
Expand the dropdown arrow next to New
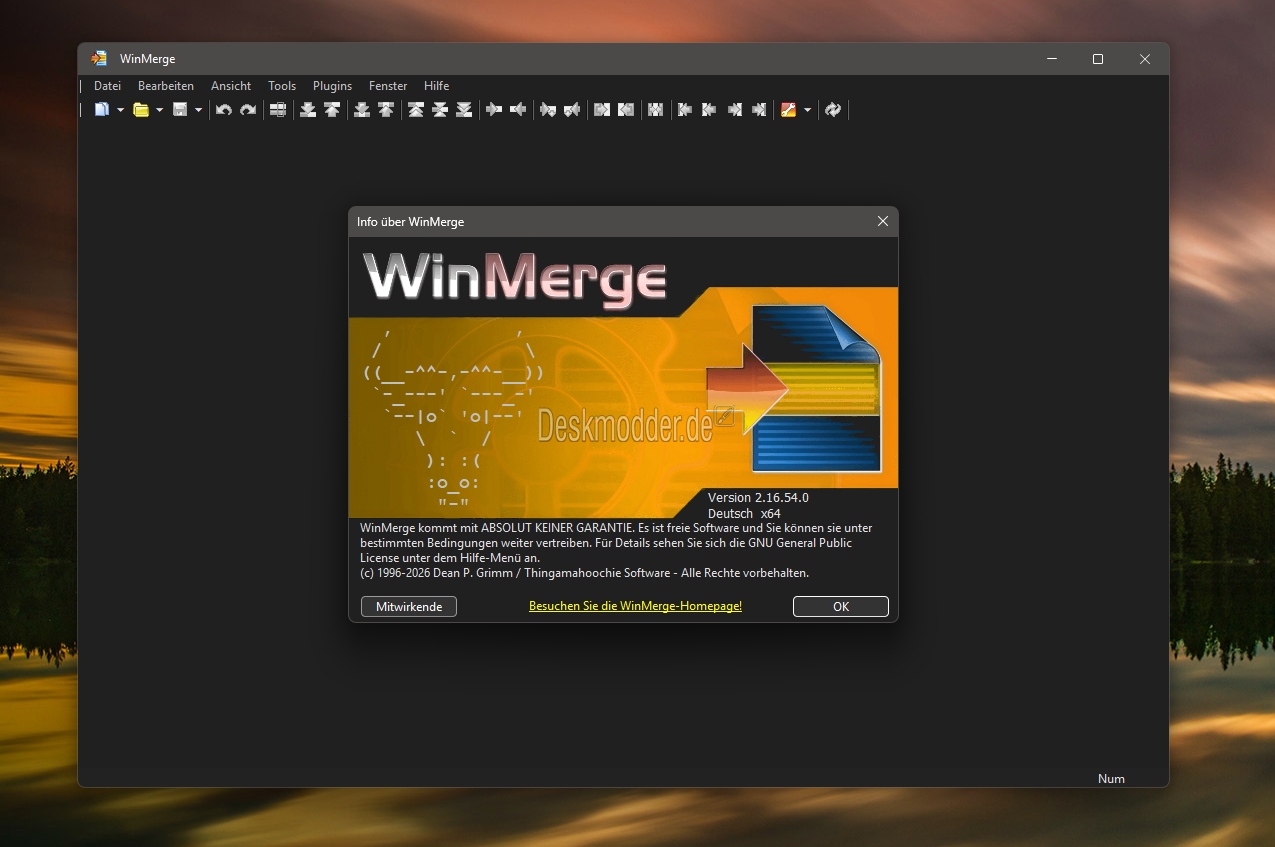[120, 110]
